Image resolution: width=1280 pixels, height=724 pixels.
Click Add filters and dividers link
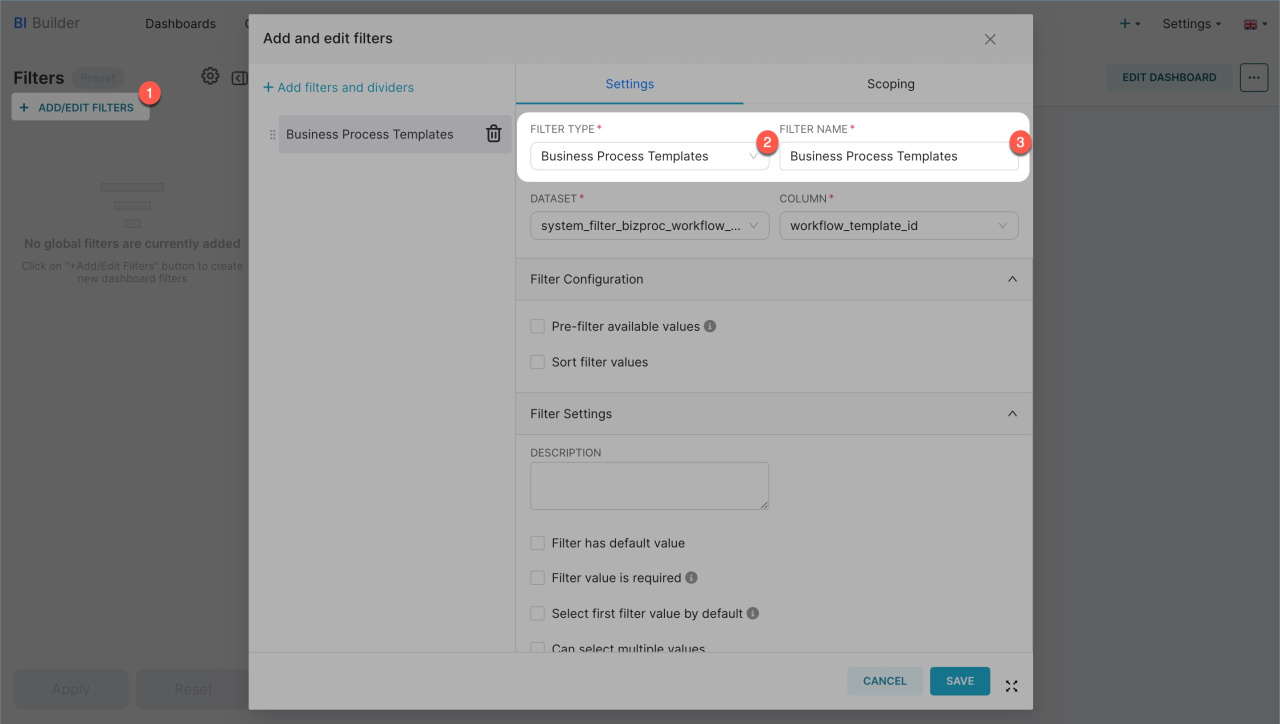338,88
